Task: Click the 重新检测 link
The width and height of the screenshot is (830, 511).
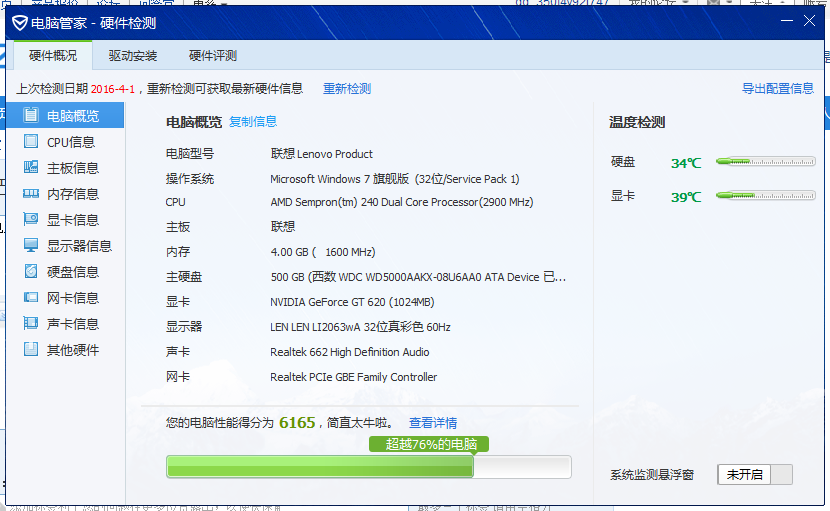Action: pos(347,88)
